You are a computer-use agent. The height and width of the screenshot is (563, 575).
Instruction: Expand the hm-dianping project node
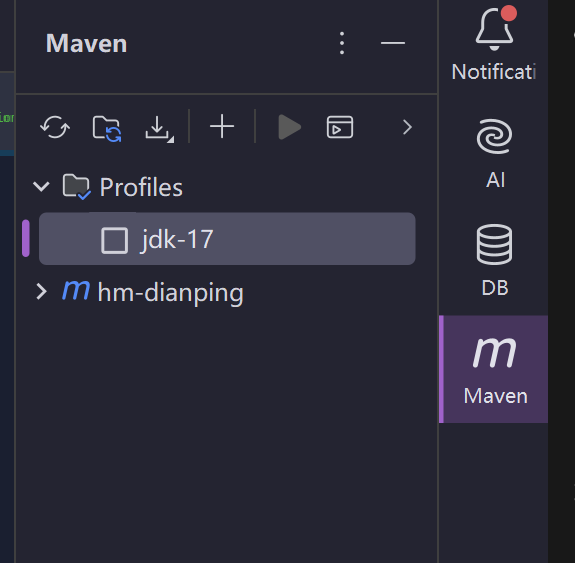(41, 292)
